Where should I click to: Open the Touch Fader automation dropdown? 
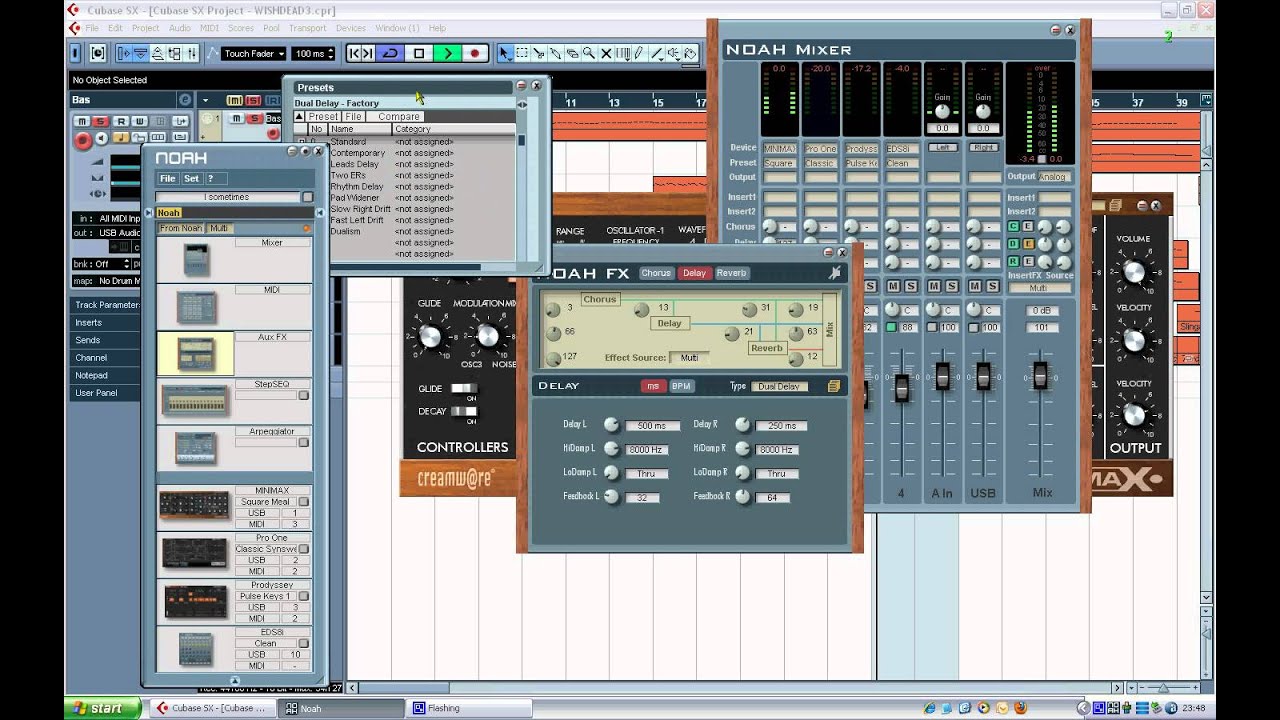point(252,54)
